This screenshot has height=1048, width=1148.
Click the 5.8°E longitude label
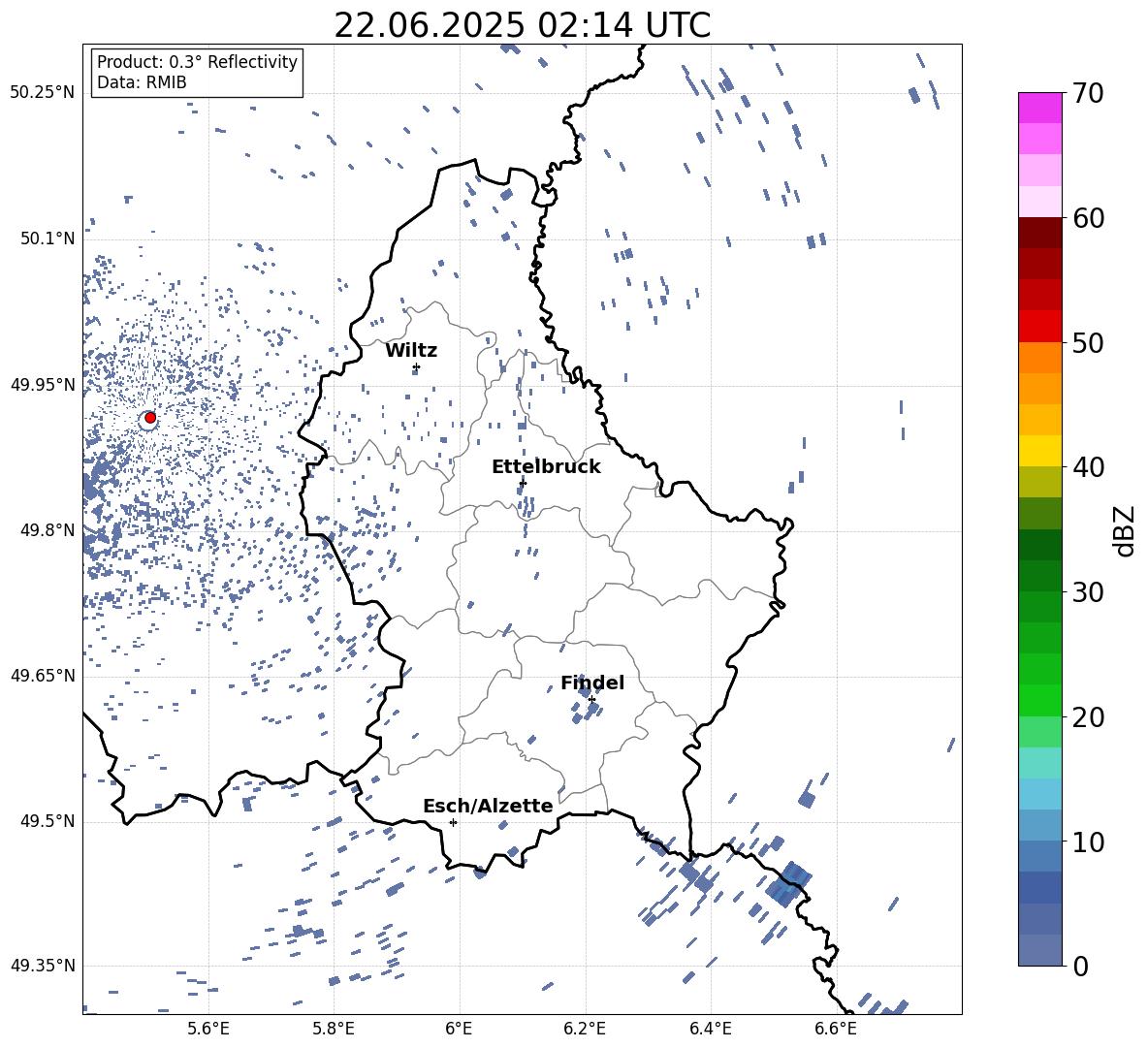334,1029
